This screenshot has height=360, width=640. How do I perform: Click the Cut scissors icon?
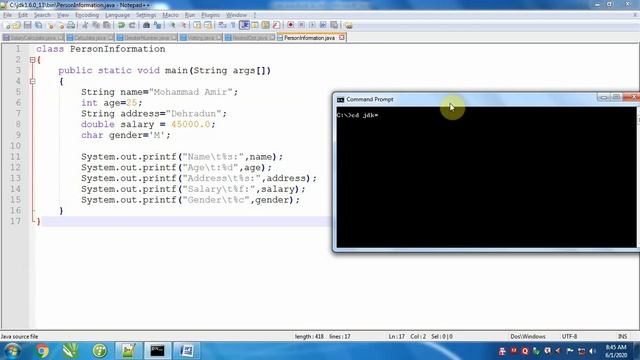pyautogui.click(x=85, y=25)
